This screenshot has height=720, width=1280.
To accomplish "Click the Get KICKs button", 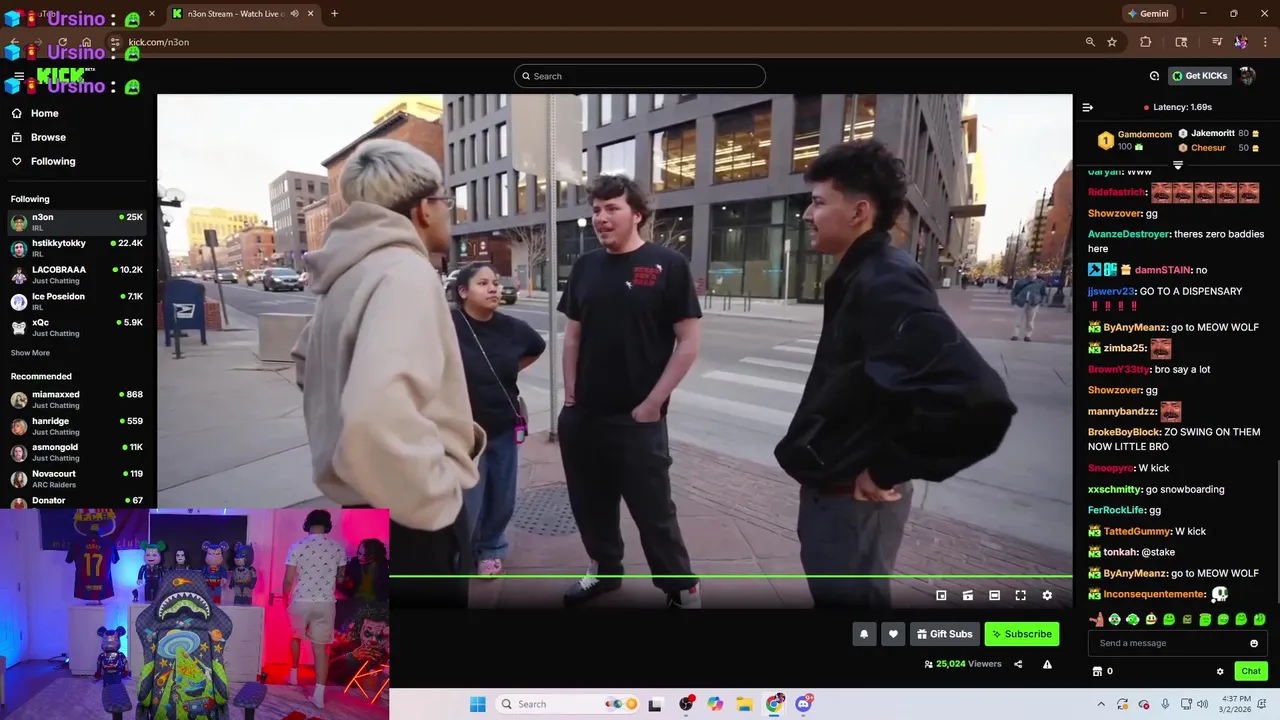I will pos(1199,76).
